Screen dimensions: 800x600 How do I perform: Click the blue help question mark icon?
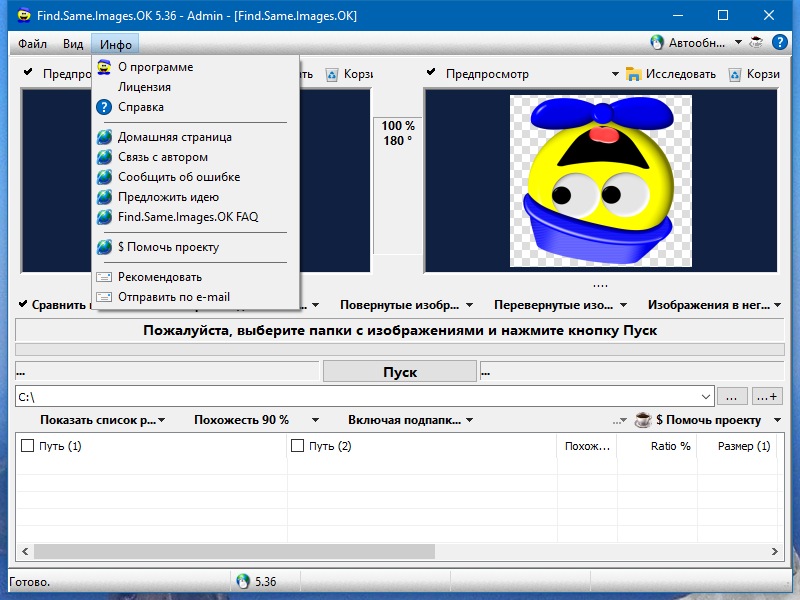(x=780, y=42)
